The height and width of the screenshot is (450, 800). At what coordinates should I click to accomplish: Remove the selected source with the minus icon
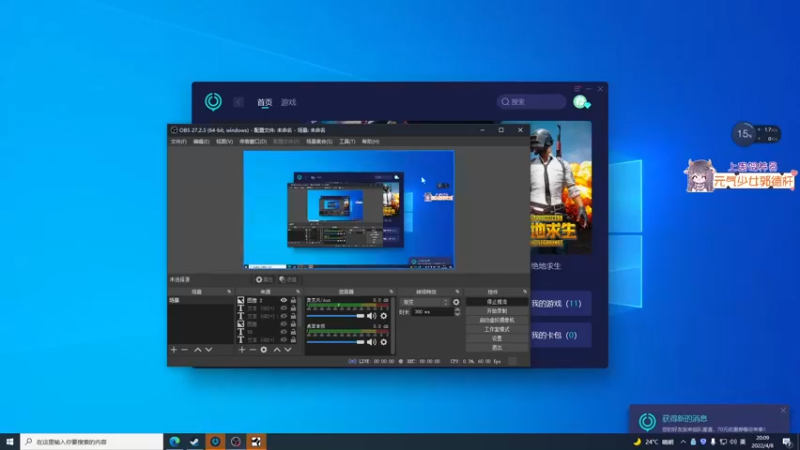(x=253, y=350)
